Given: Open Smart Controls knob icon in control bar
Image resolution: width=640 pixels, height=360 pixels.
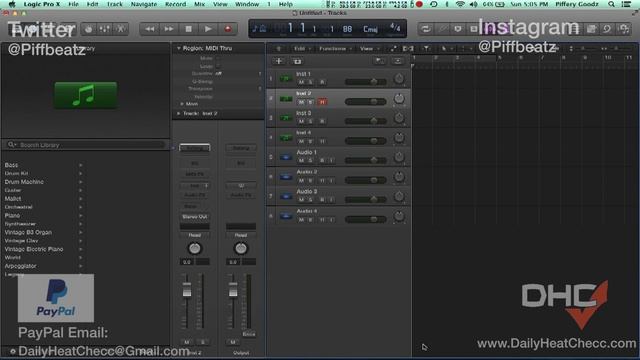Looking at the screenshot, I should coord(88,29).
